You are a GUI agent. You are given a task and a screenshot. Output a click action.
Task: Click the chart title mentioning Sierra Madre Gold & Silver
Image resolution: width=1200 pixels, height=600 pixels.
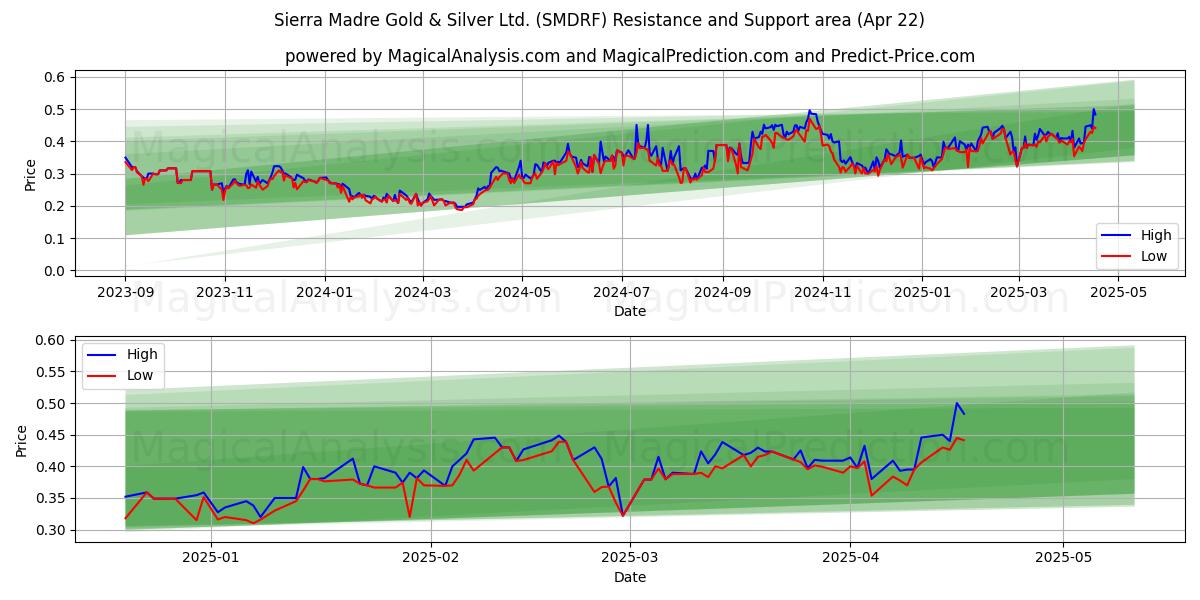point(599,20)
